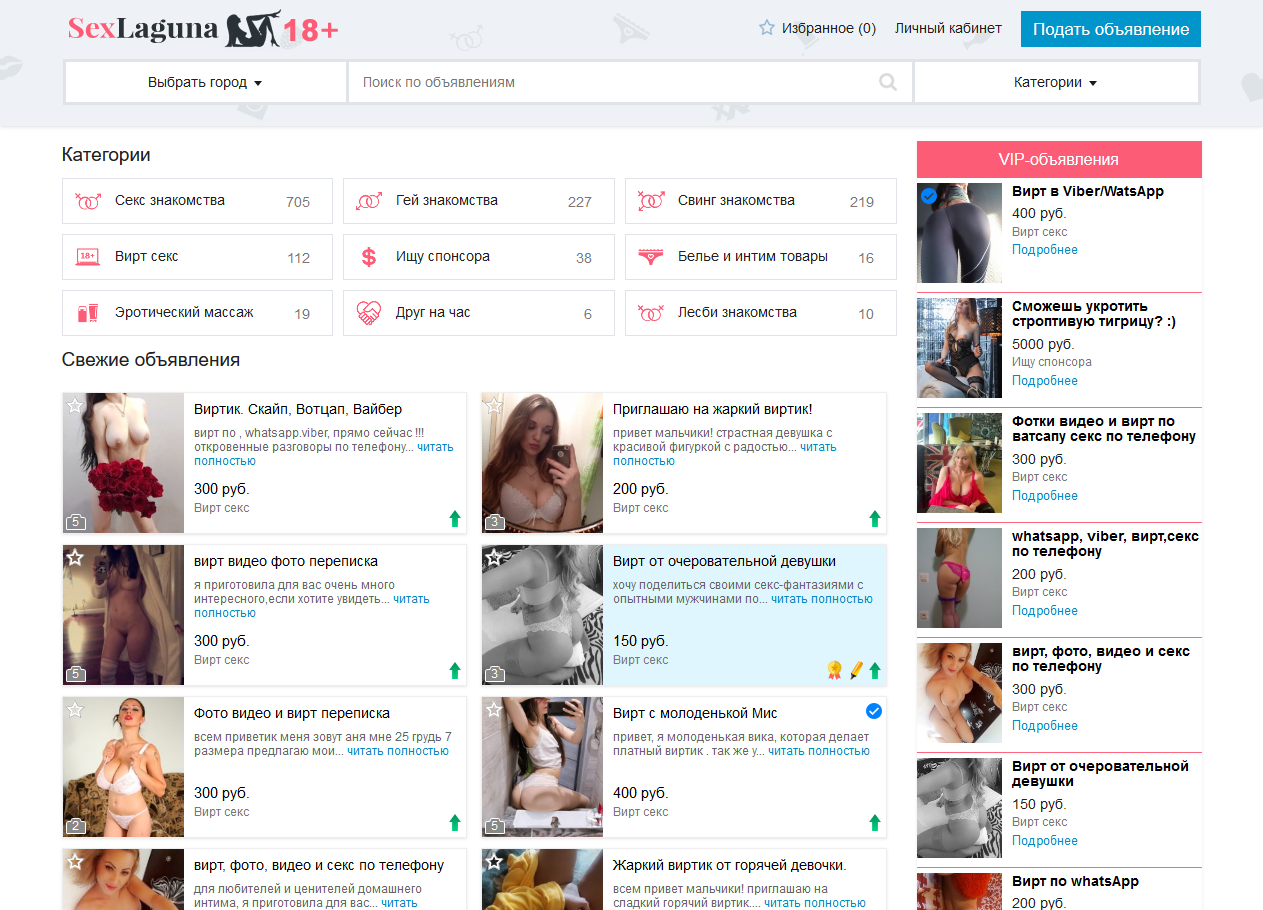Click the search magnifier icon
1263x910 pixels.
(887, 83)
